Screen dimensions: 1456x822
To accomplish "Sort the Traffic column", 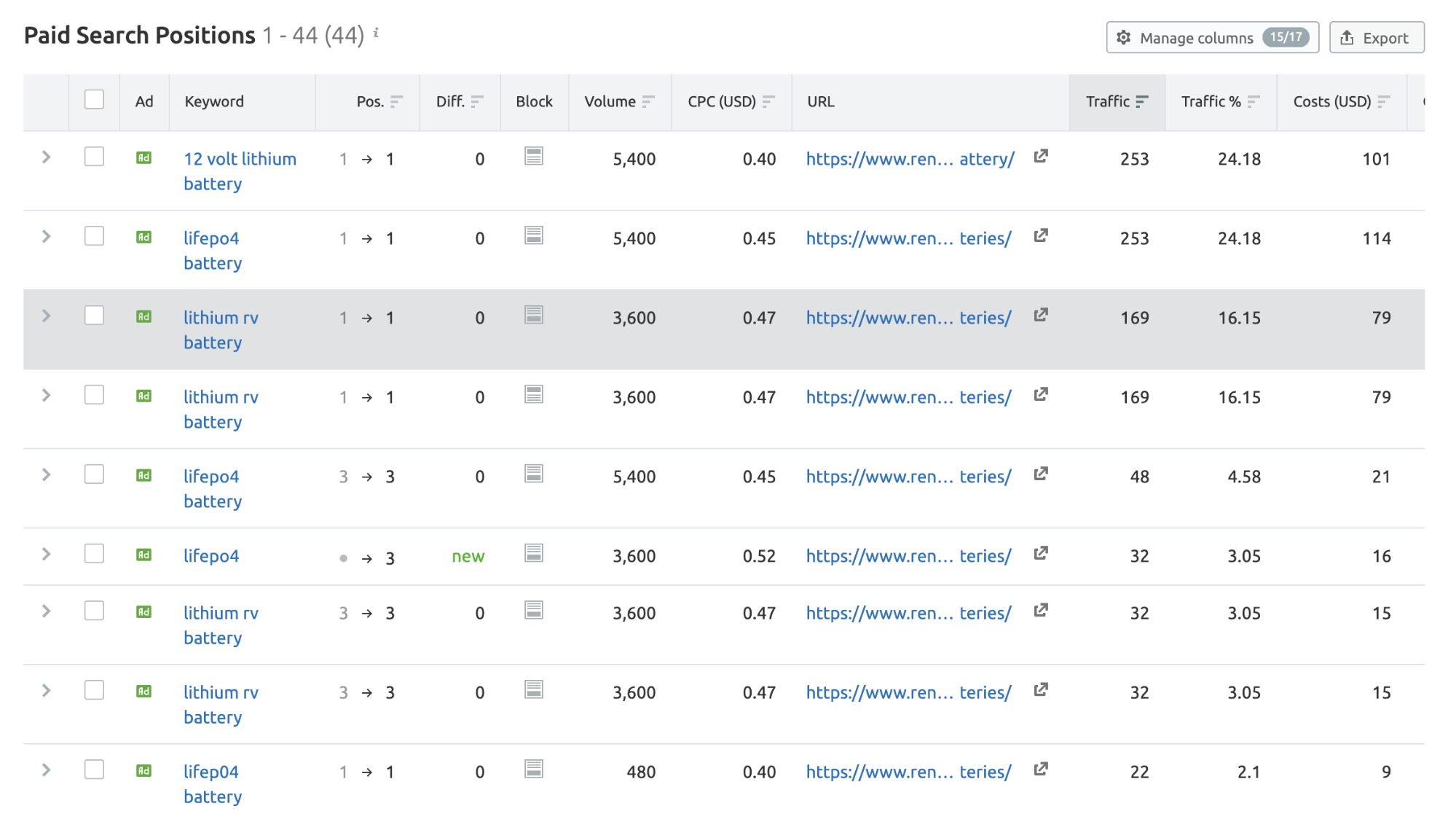I will [x=1142, y=101].
